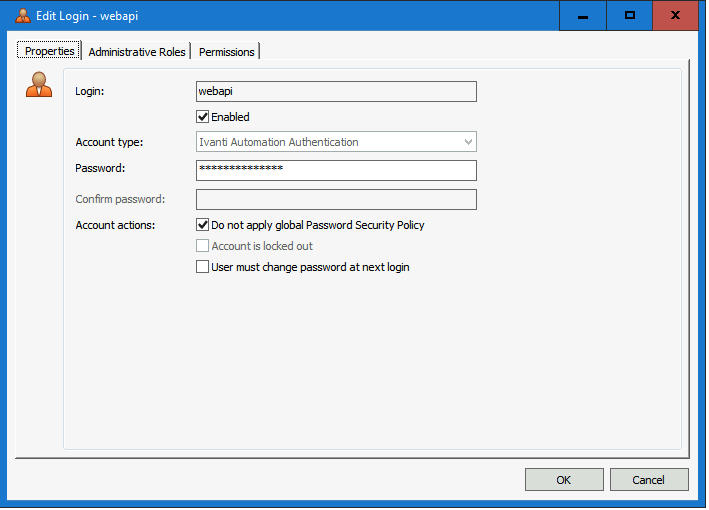709x510 pixels.
Task: Click the Password: label
Action: tap(100, 168)
